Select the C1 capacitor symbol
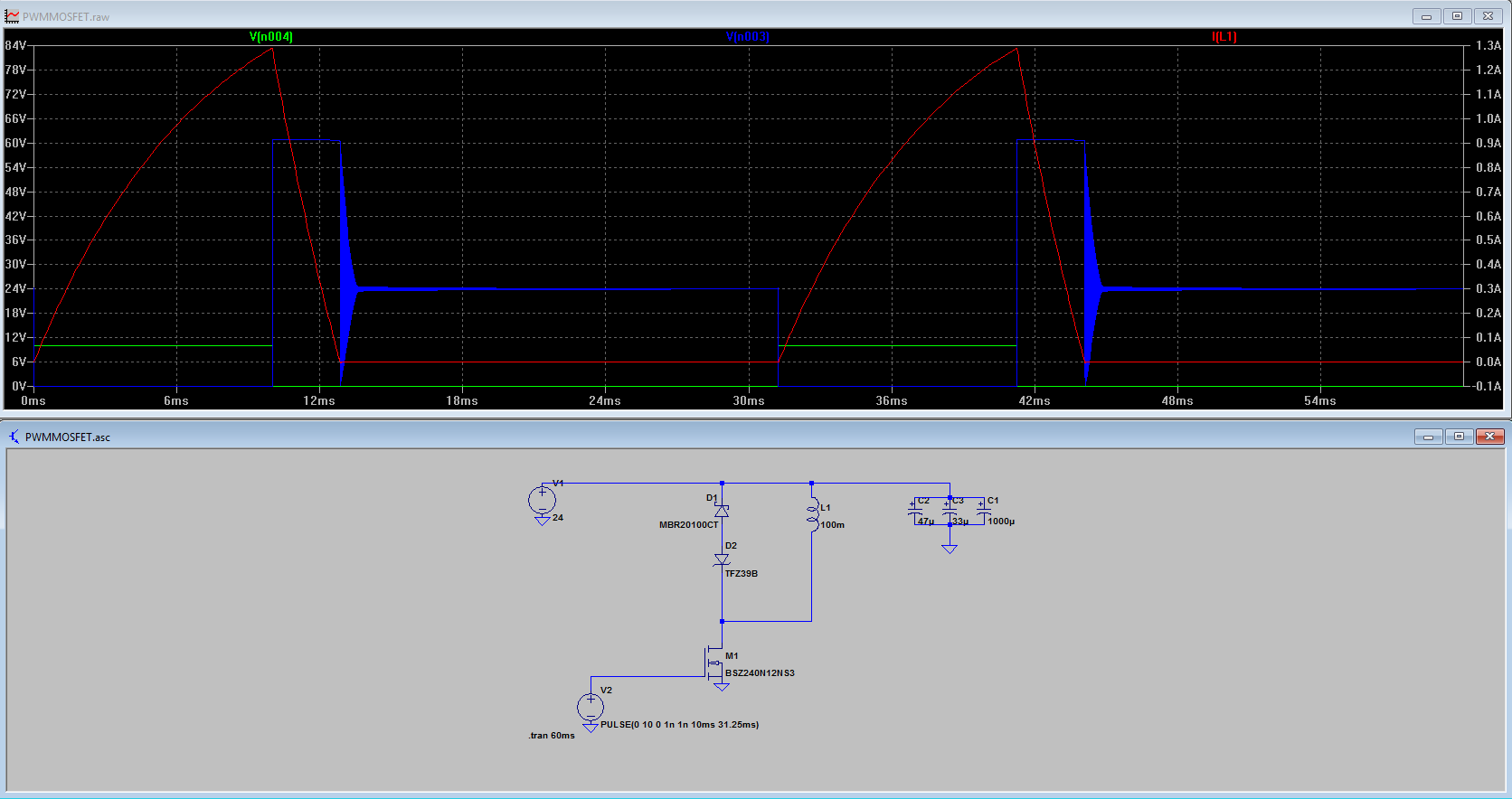The width and height of the screenshot is (1512, 799). [x=984, y=512]
